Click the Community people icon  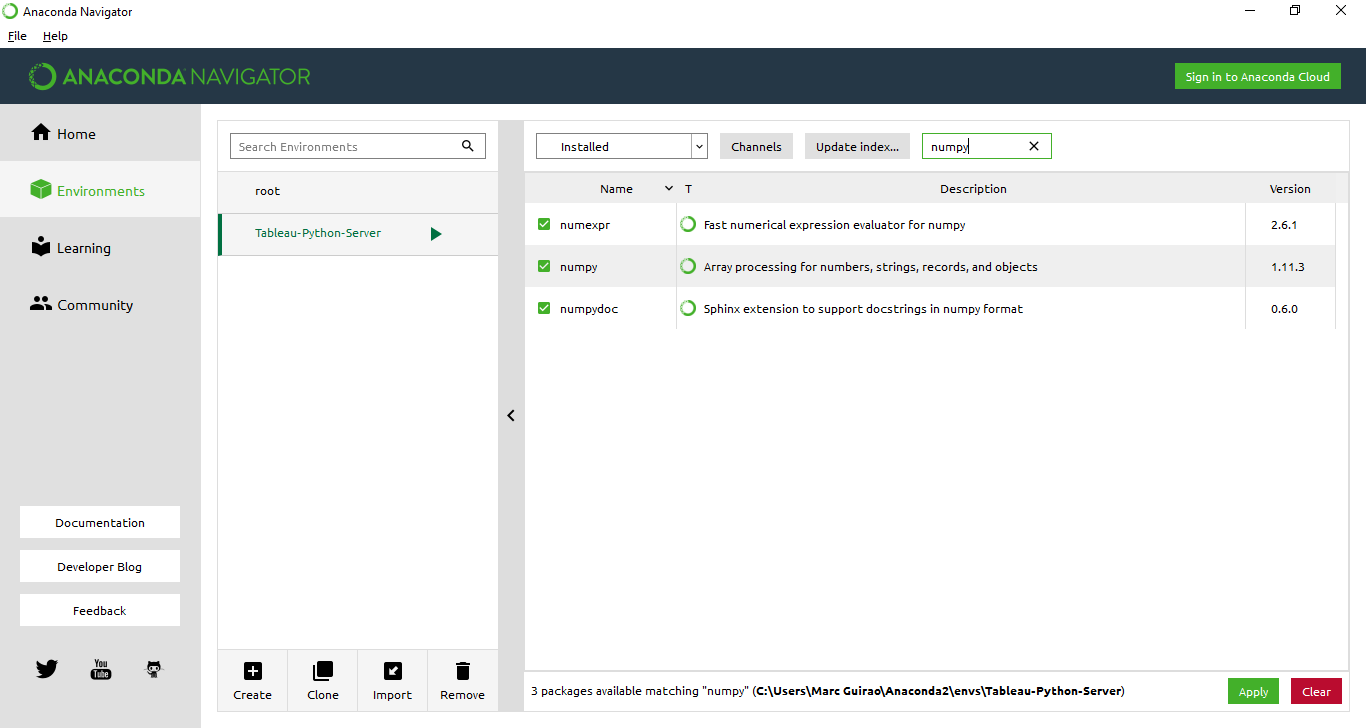coord(41,304)
